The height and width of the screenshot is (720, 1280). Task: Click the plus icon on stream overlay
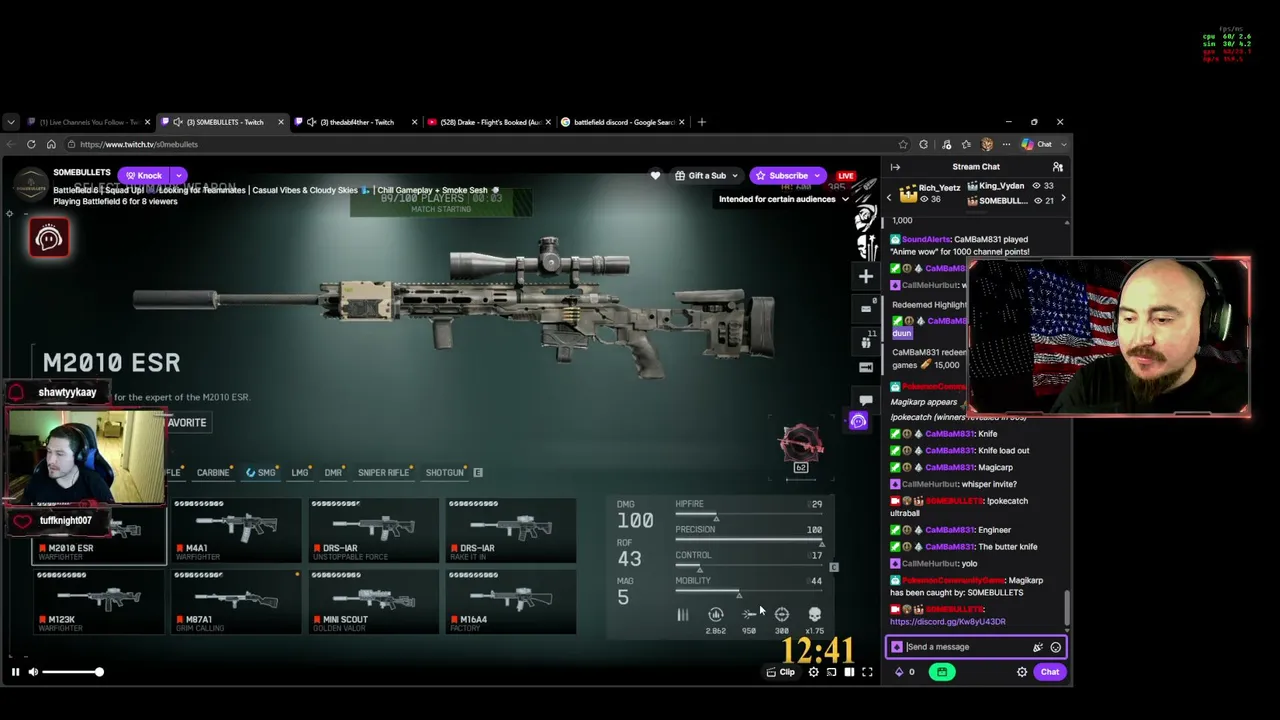[x=866, y=276]
